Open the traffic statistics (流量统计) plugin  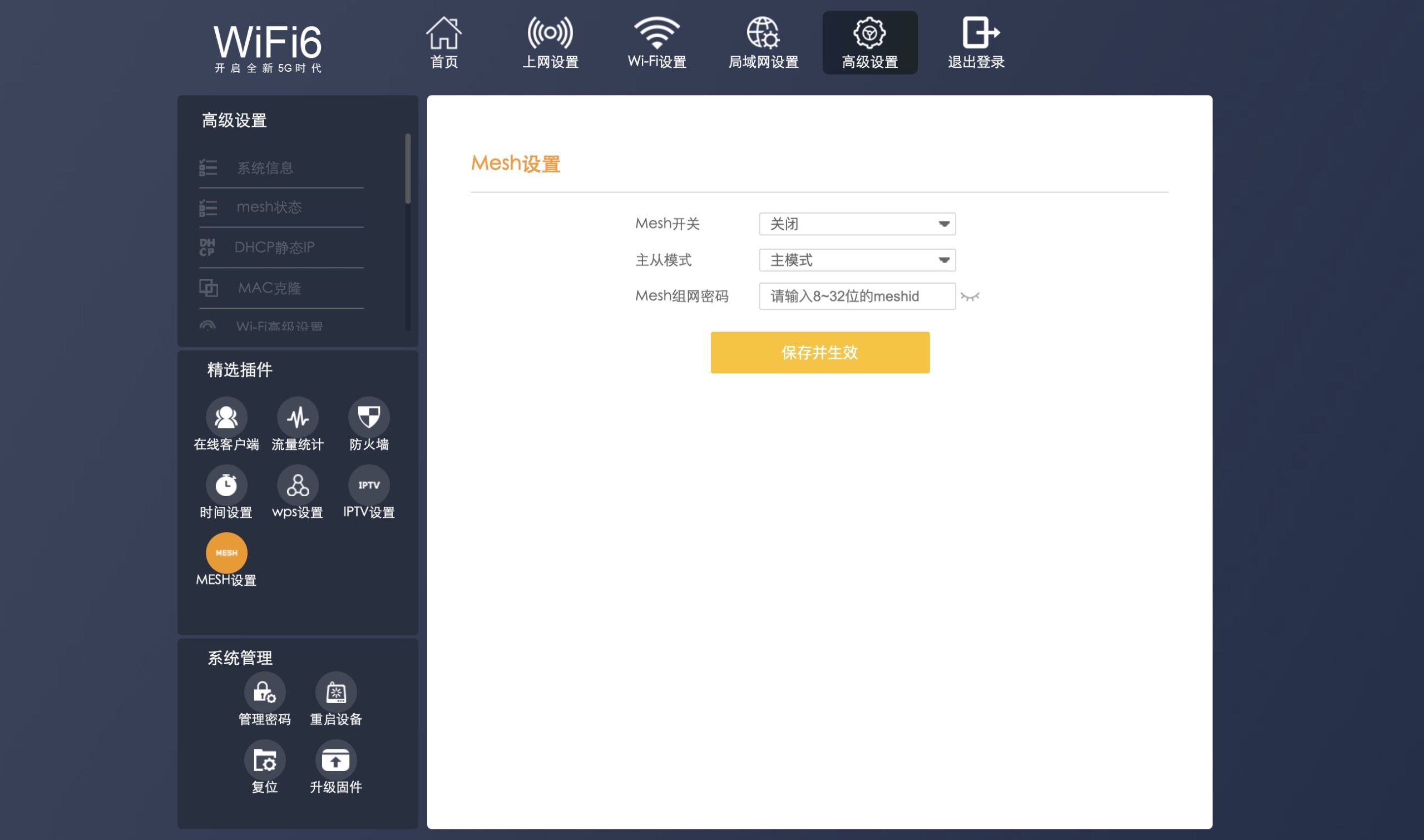coord(297,418)
